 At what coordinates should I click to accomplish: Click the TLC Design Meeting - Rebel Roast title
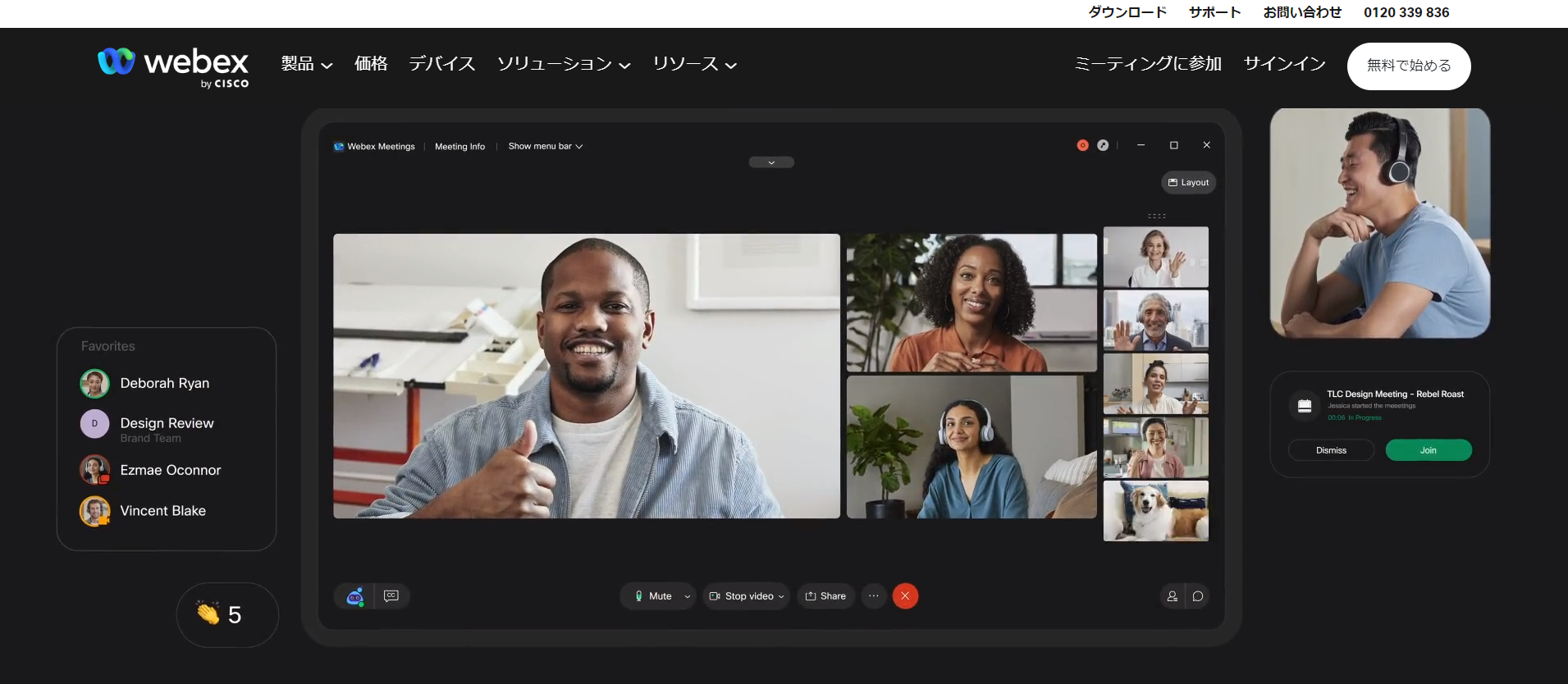(x=1395, y=394)
